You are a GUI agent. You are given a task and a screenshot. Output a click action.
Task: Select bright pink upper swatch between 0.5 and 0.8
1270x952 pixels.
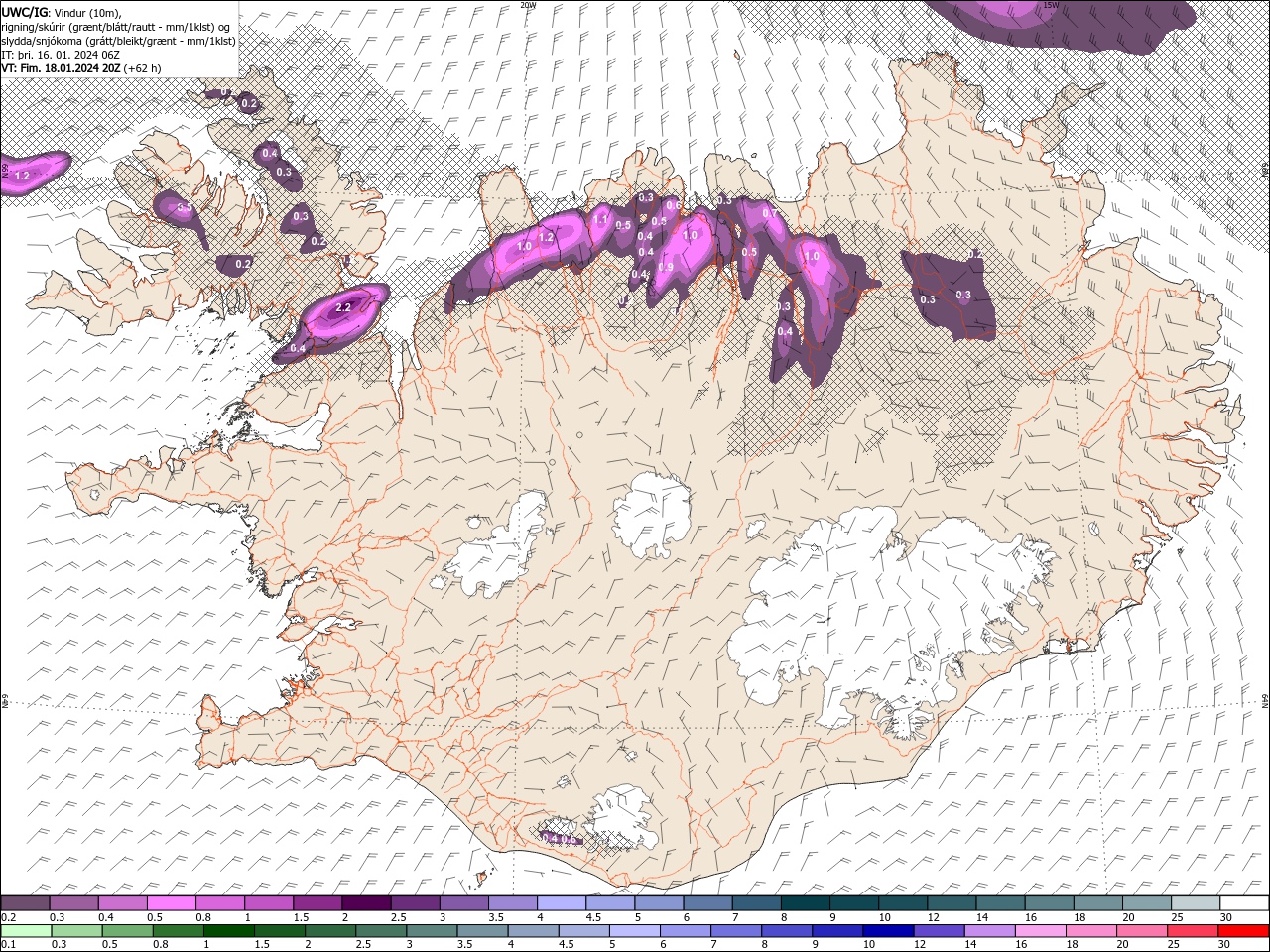[171, 903]
